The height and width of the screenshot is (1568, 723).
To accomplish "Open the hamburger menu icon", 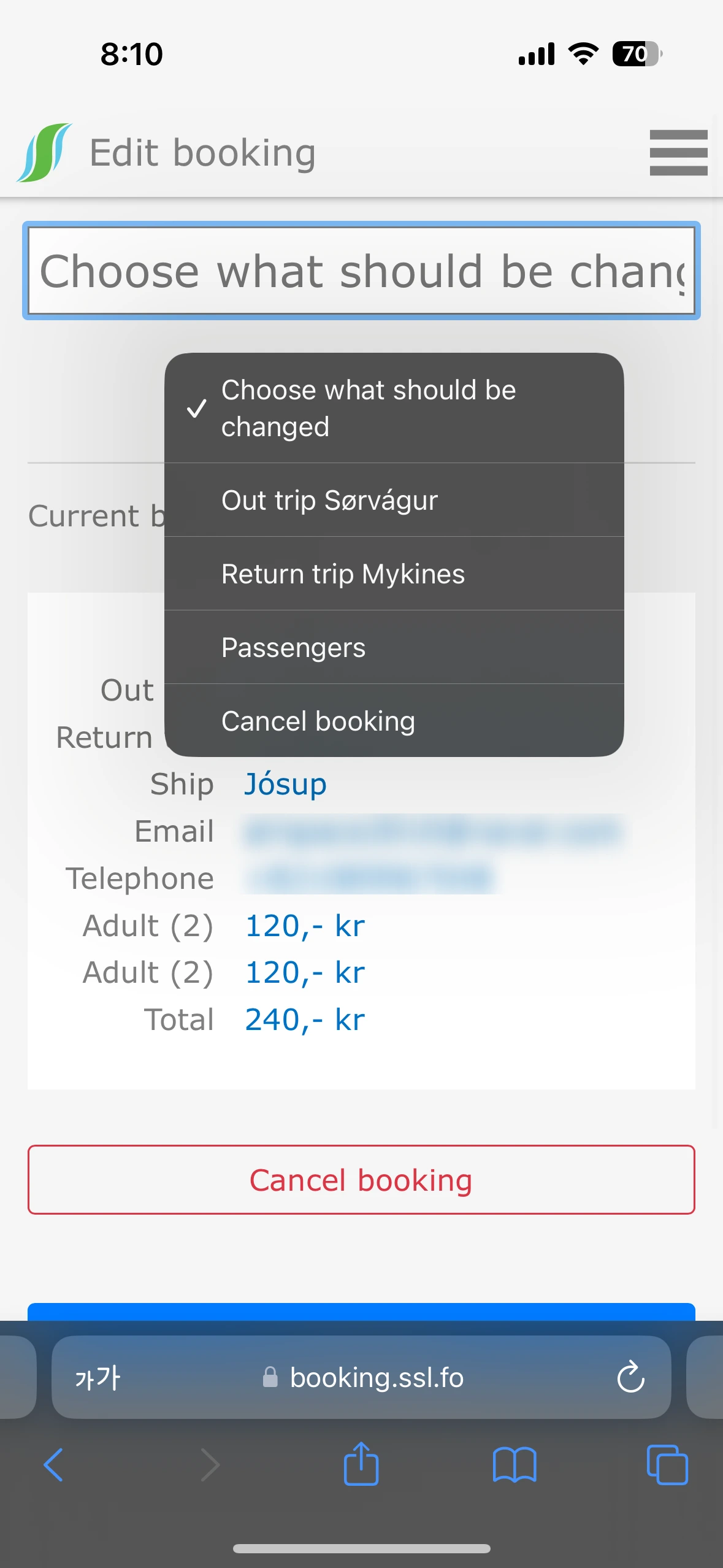I will click(x=678, y=153).
